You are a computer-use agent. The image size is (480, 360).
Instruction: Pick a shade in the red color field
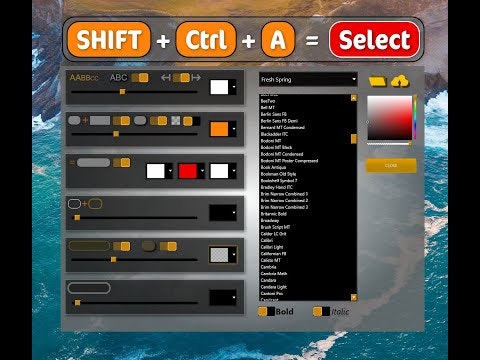[390, 118]
